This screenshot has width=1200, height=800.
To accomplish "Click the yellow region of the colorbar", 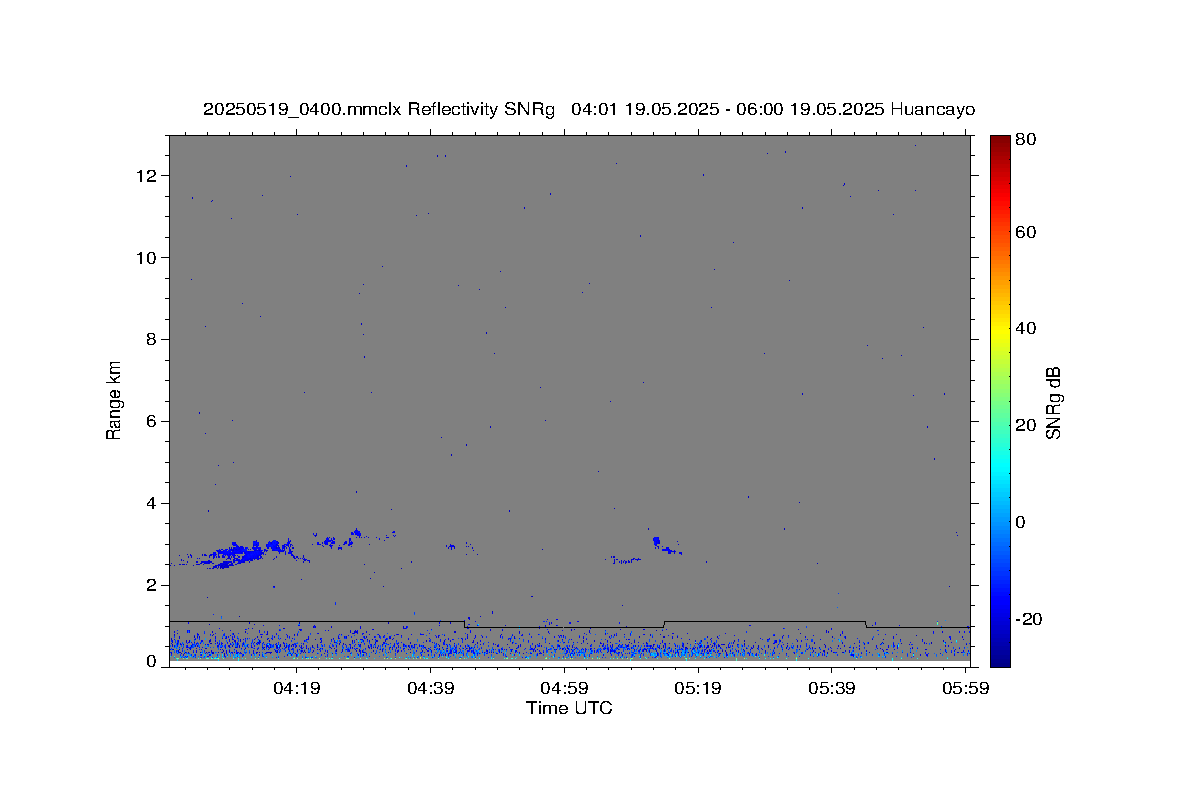I will tap(1000, 328).
